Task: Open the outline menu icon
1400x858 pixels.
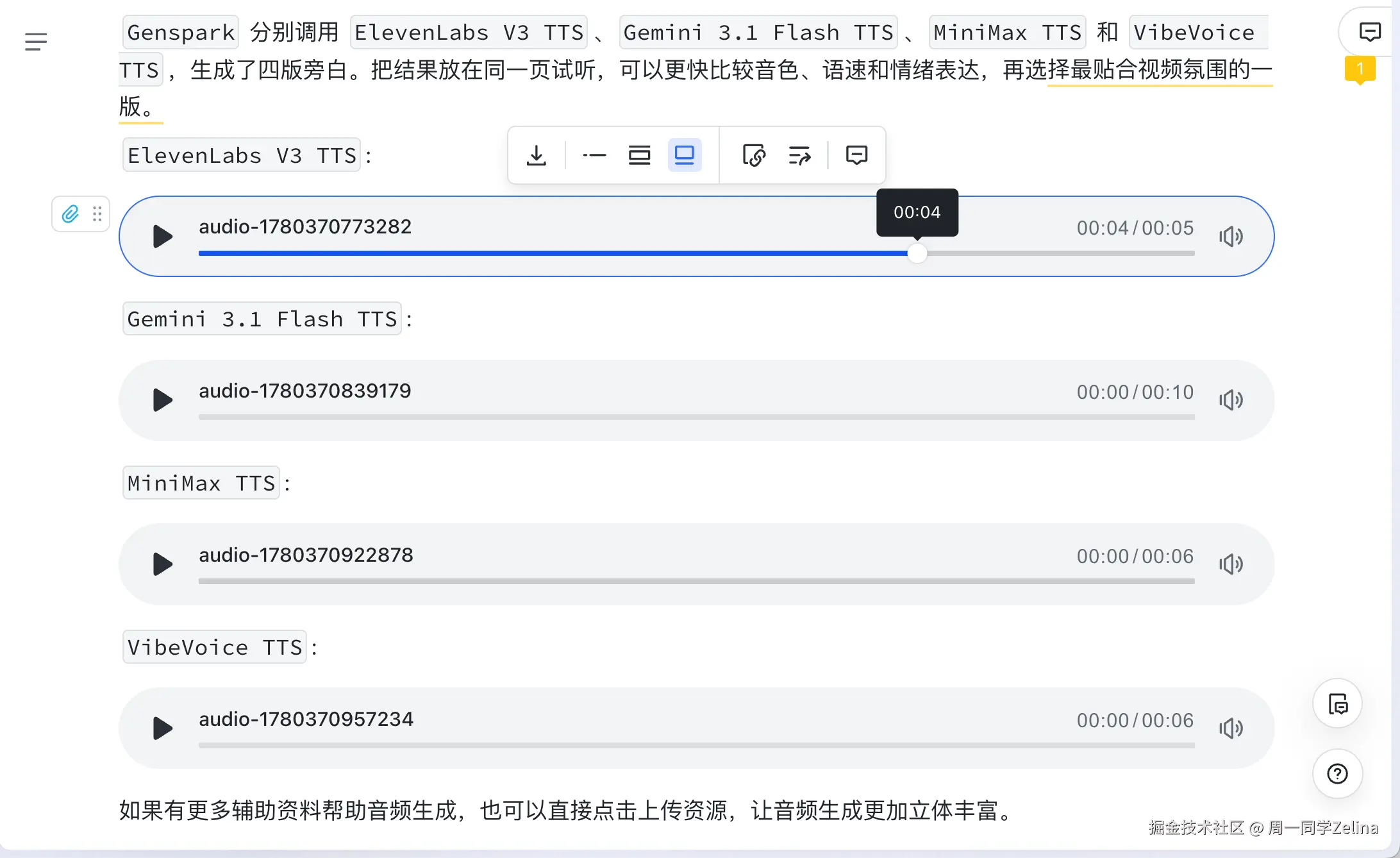Action: click(x=36, y=42)
